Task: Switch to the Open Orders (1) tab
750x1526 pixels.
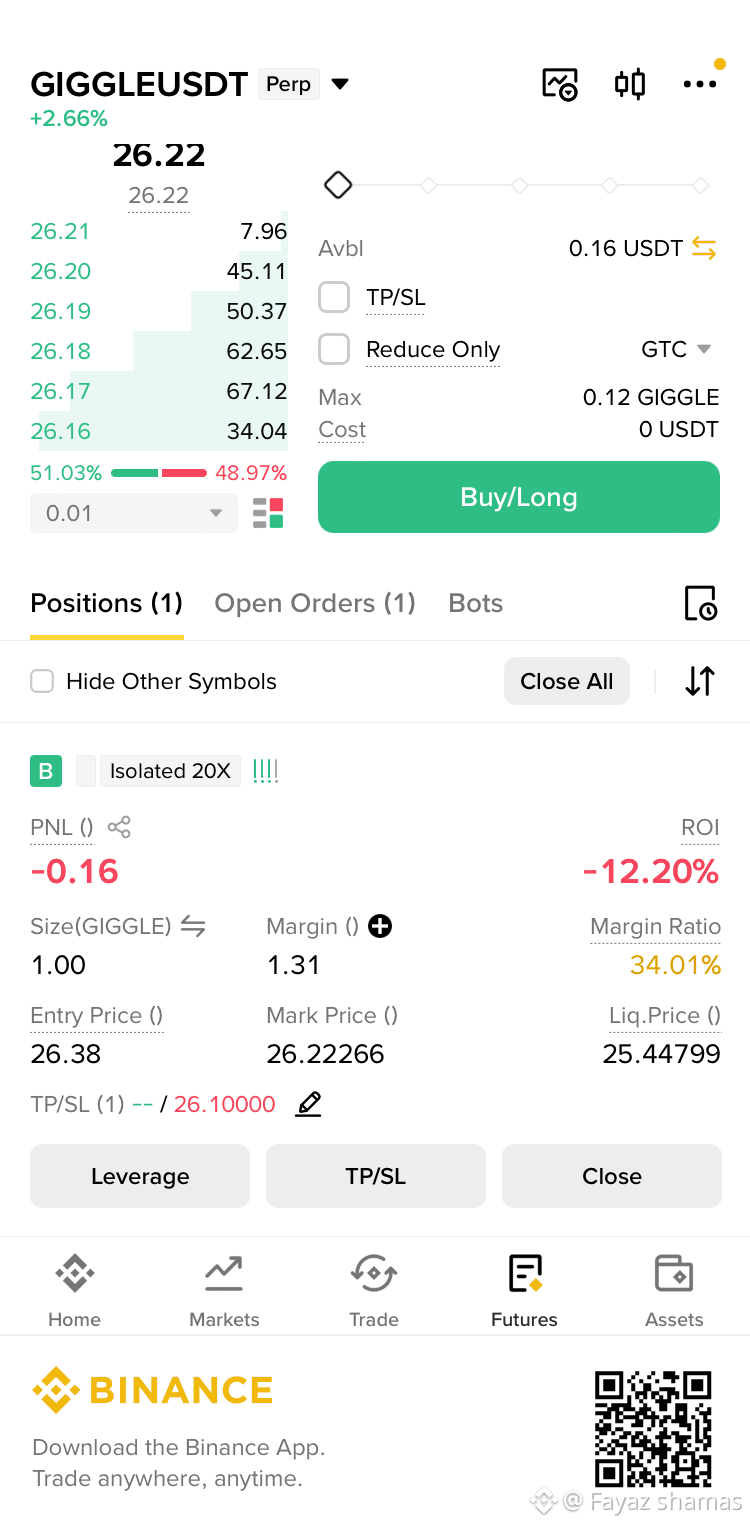Action: (x=315, y=603)
